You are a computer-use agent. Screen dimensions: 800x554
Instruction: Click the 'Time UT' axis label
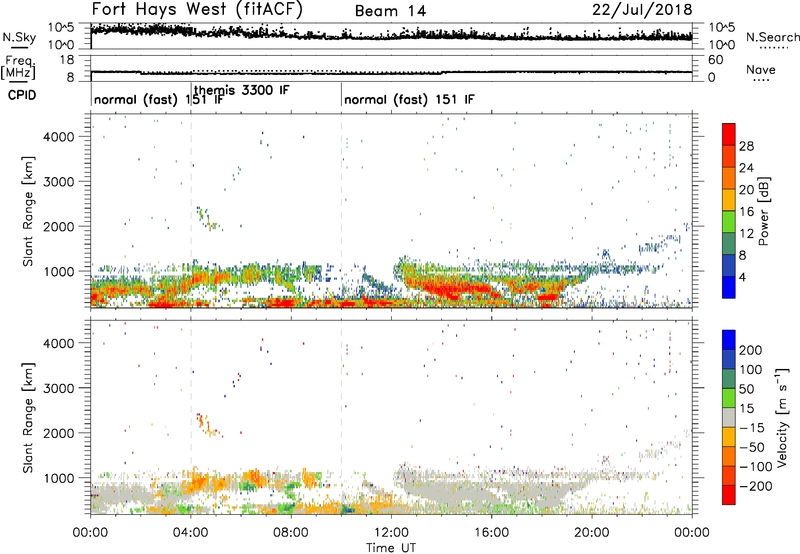tap(391, 548)
